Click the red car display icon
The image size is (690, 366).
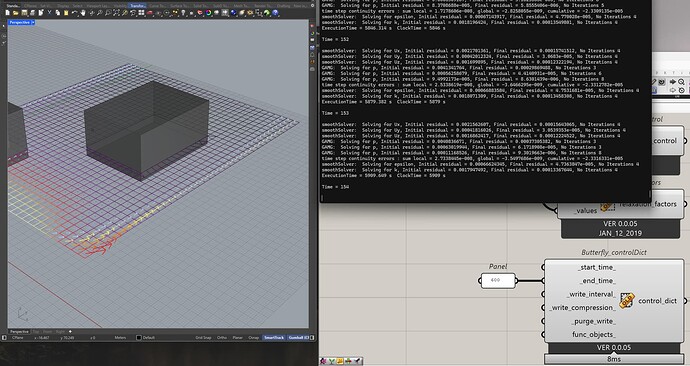150,13
